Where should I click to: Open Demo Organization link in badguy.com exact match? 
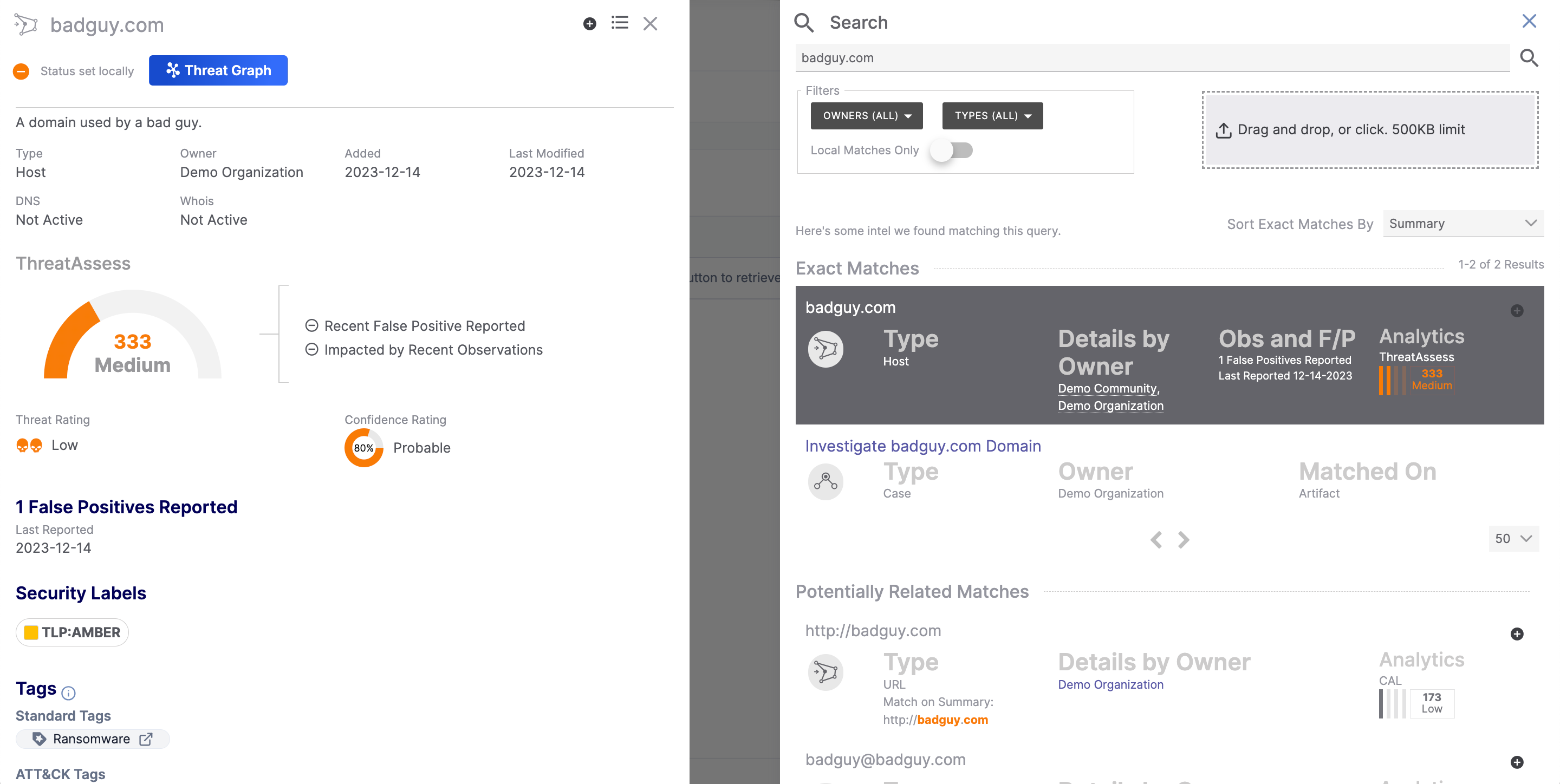click(x=1110, y=406)
